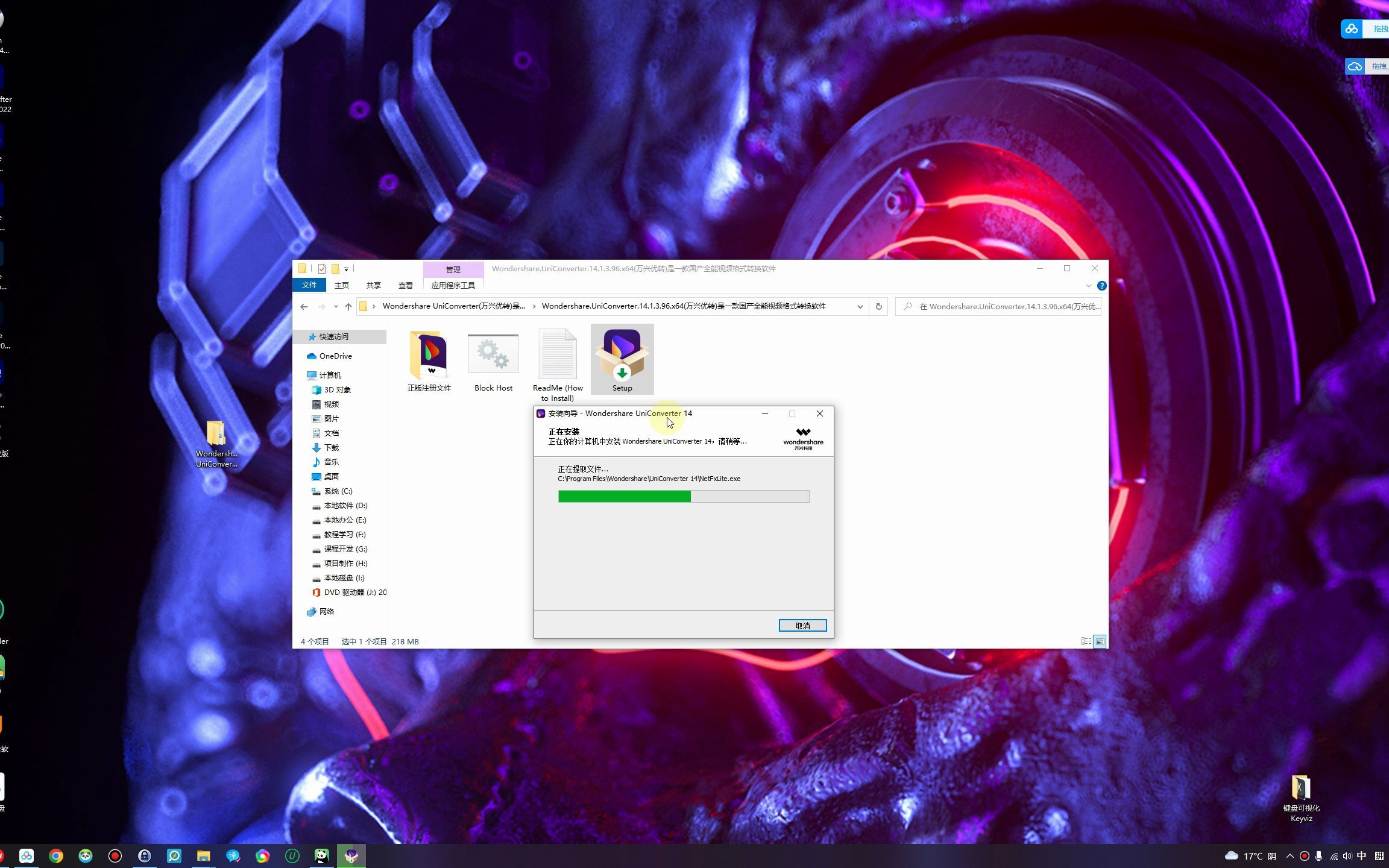The width and height of the screenshot is (1389, 868).
Task: Show hidden tray icons chevron
Action: (x=1290, y=856)
